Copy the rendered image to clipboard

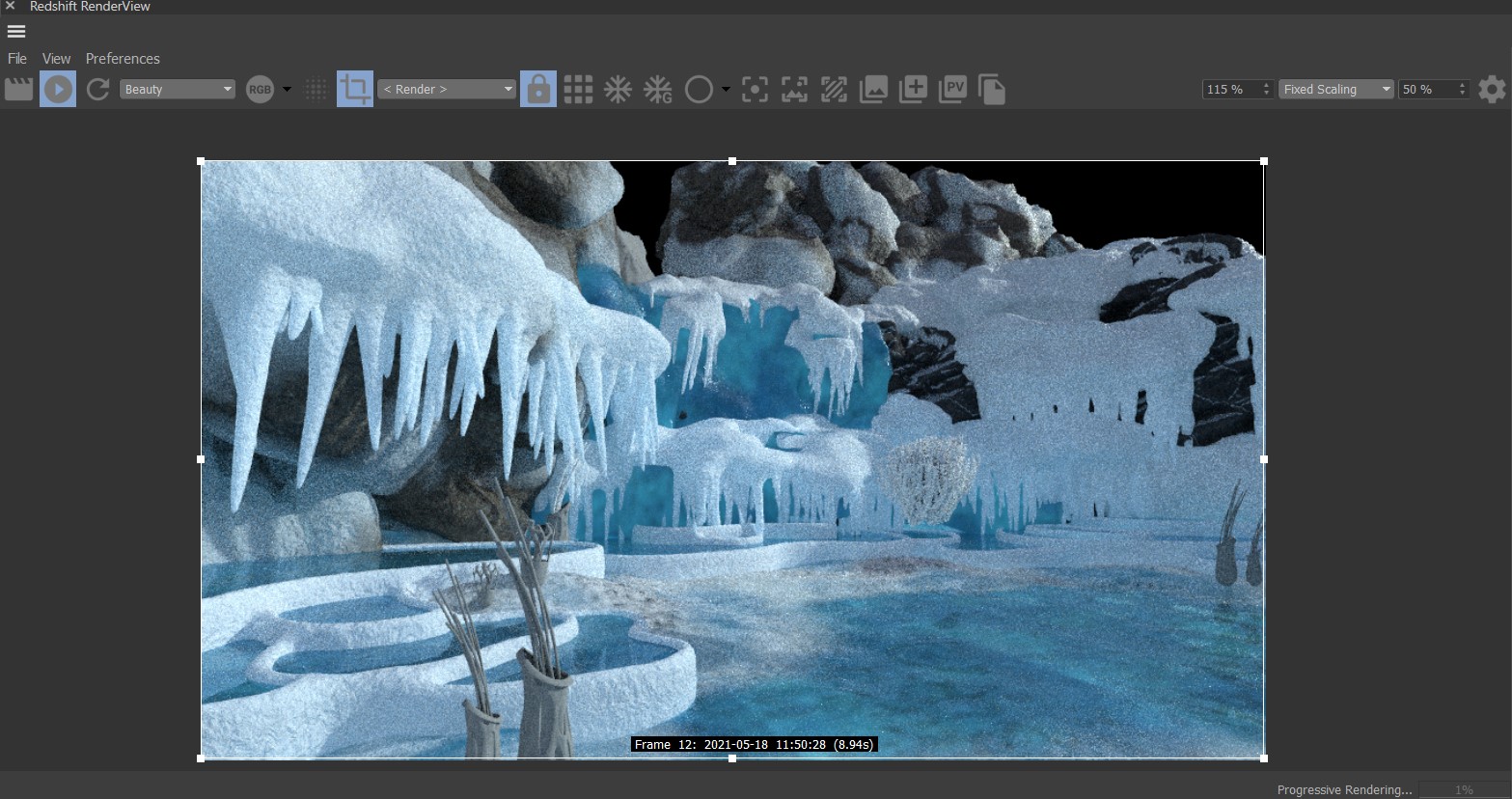click(x=992, y=89)
